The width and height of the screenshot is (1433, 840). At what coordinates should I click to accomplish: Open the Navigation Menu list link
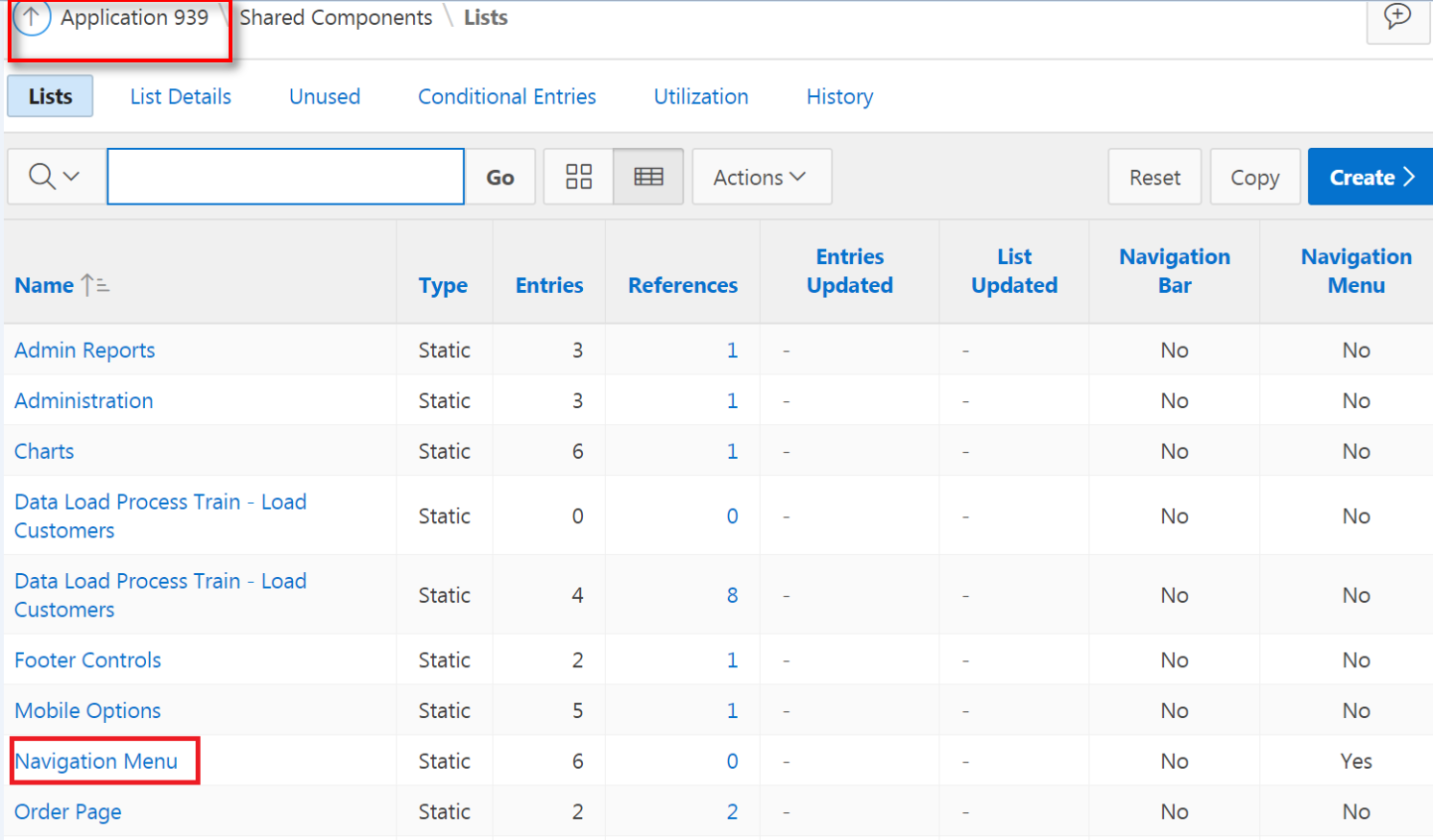(x=96, y=761)
